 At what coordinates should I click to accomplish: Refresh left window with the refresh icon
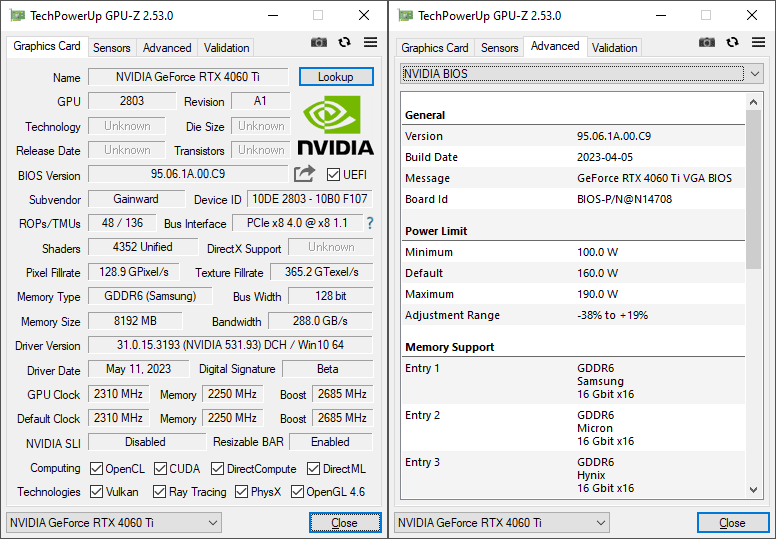[x=344, y=43]
